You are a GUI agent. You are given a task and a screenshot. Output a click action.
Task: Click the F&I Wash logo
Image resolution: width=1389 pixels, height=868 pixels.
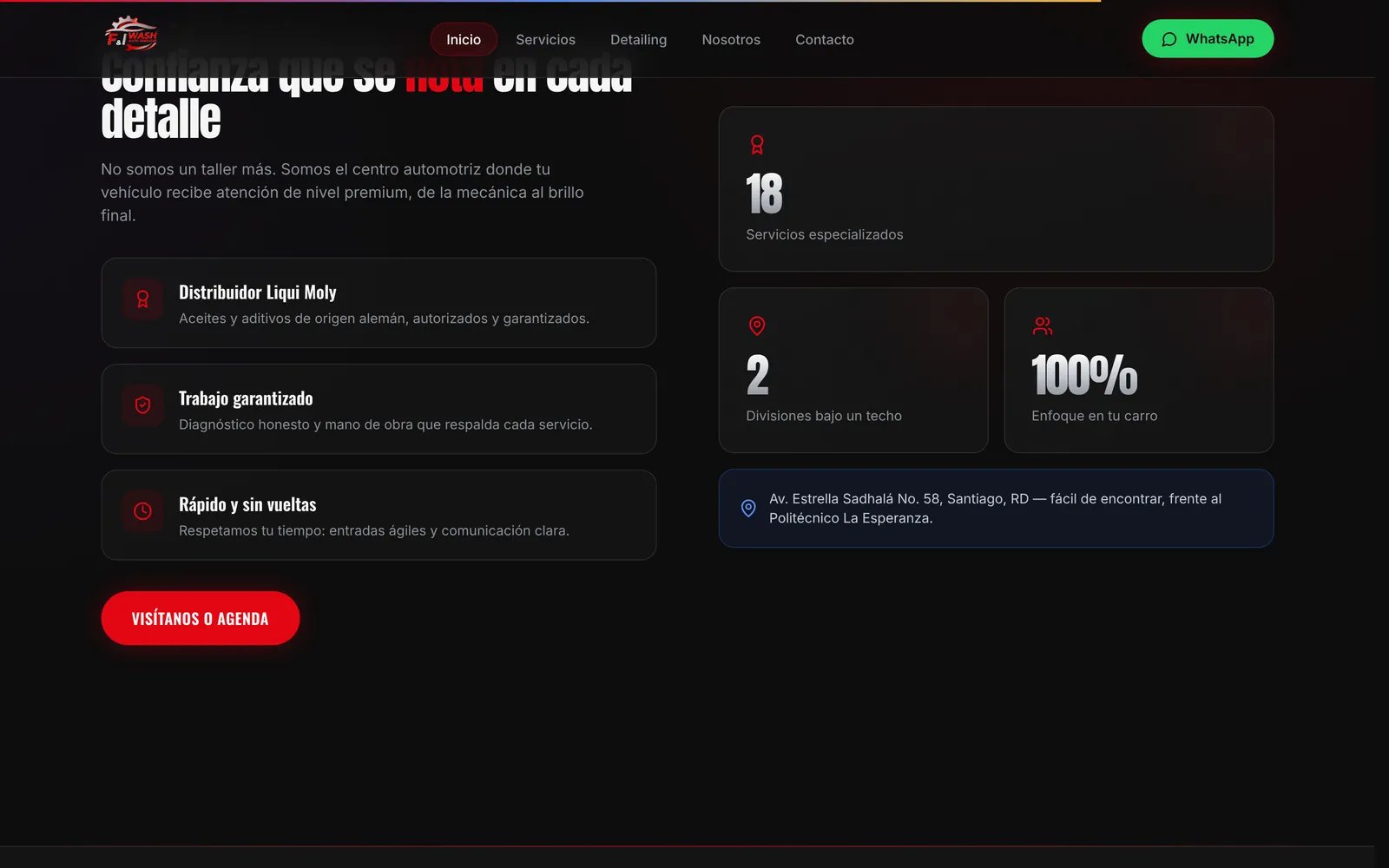pos(131,35)
